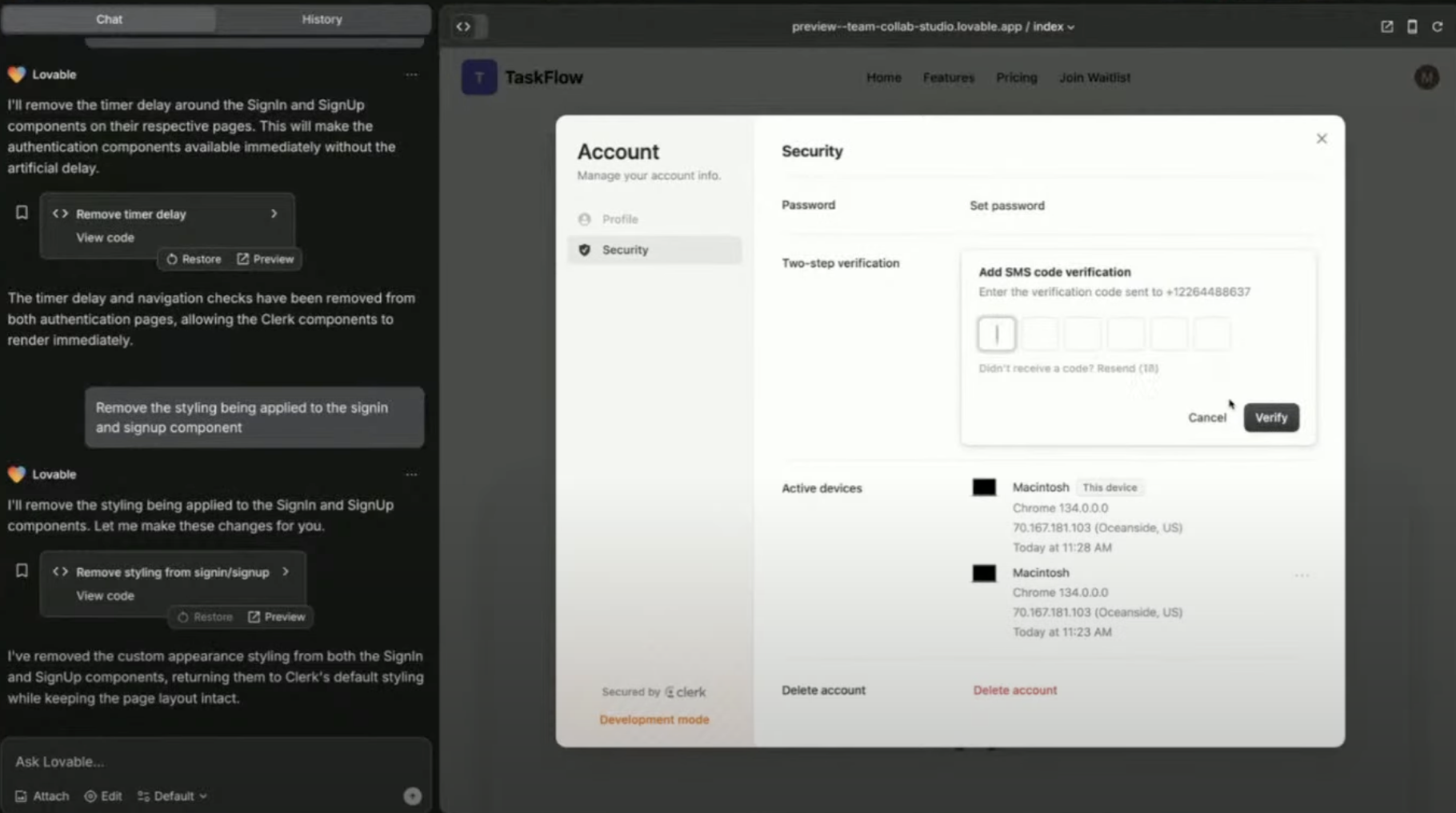
Task: Open preview in new tab icon
Action: pos(1386,26)
